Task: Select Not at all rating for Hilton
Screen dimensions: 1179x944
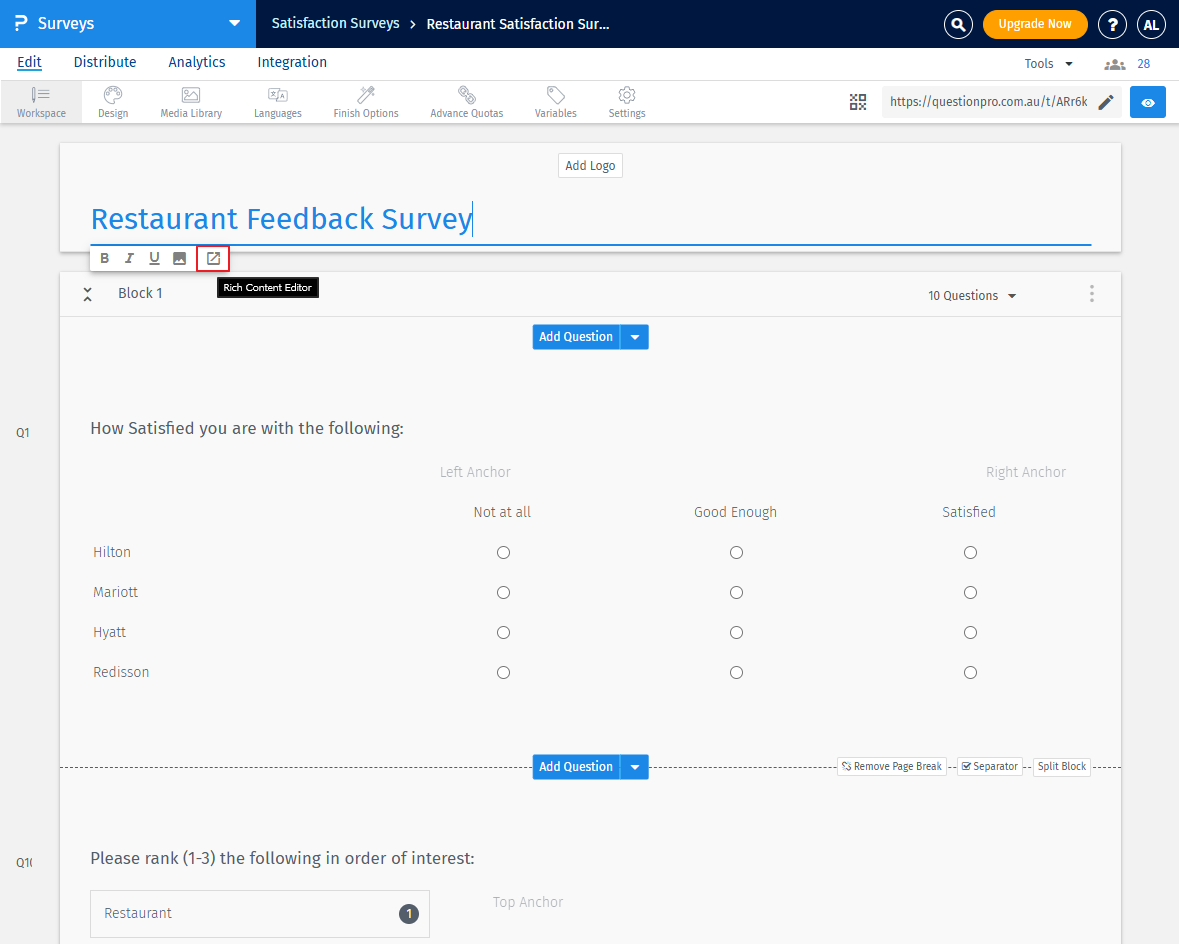Action: 503,552
